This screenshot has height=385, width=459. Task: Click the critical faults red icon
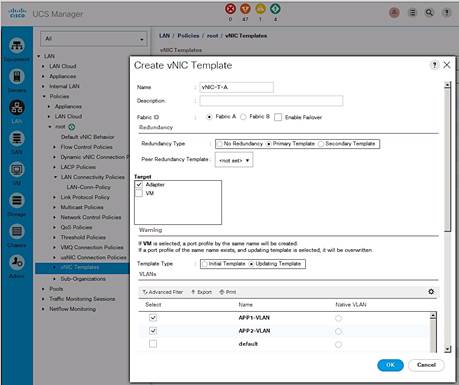tap(230, 9)
